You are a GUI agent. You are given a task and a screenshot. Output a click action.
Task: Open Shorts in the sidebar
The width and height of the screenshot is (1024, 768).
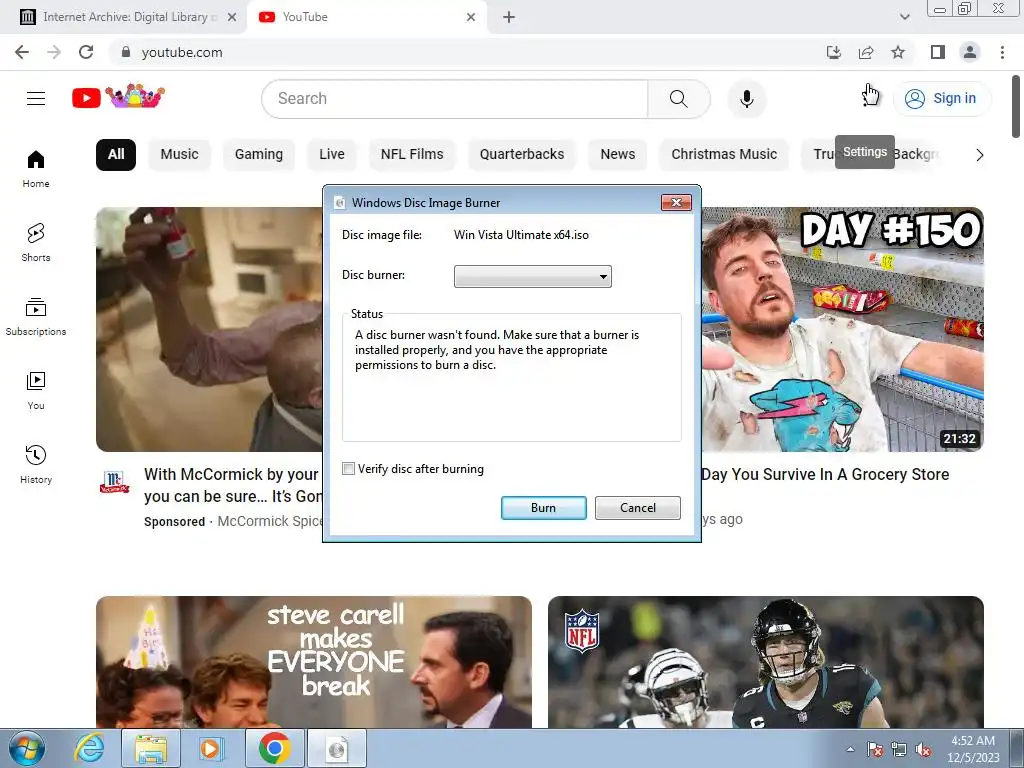[x=36, y=242]
